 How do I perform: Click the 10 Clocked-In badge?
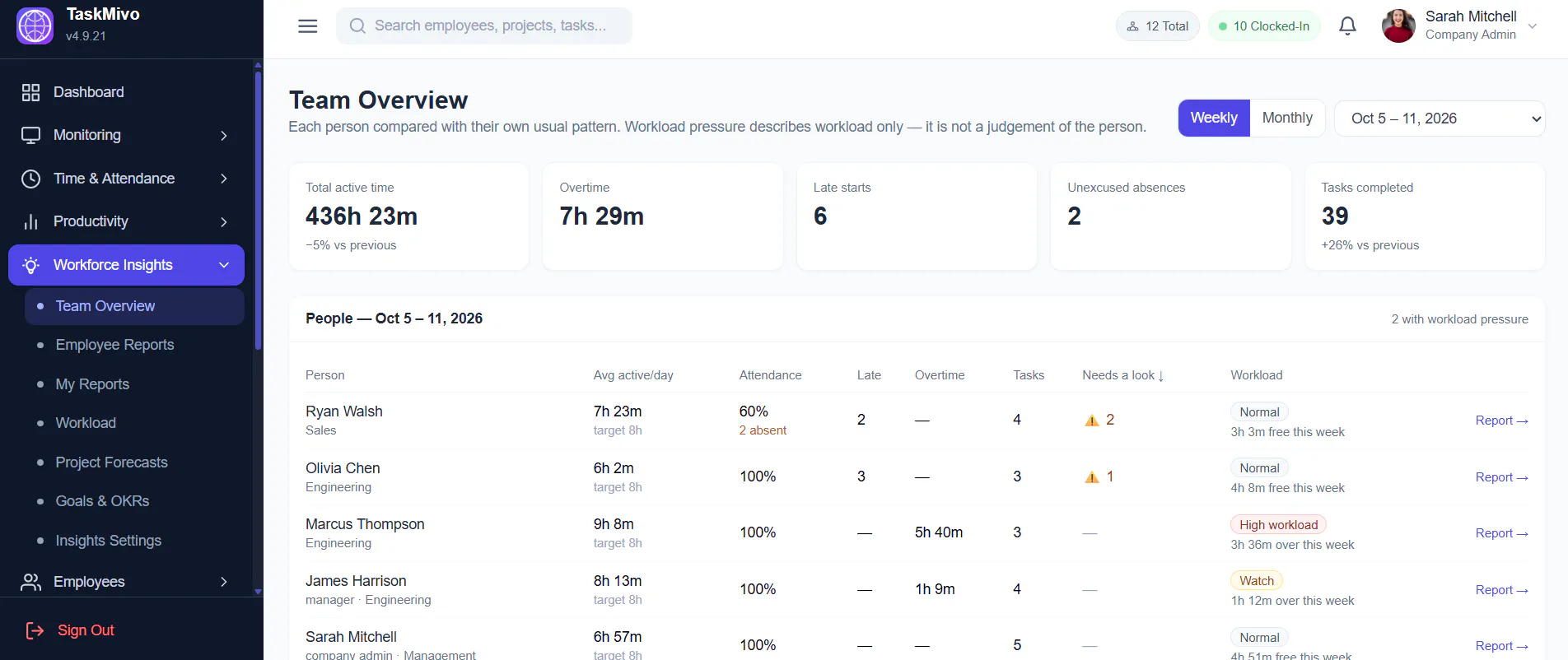point(1264,26)
